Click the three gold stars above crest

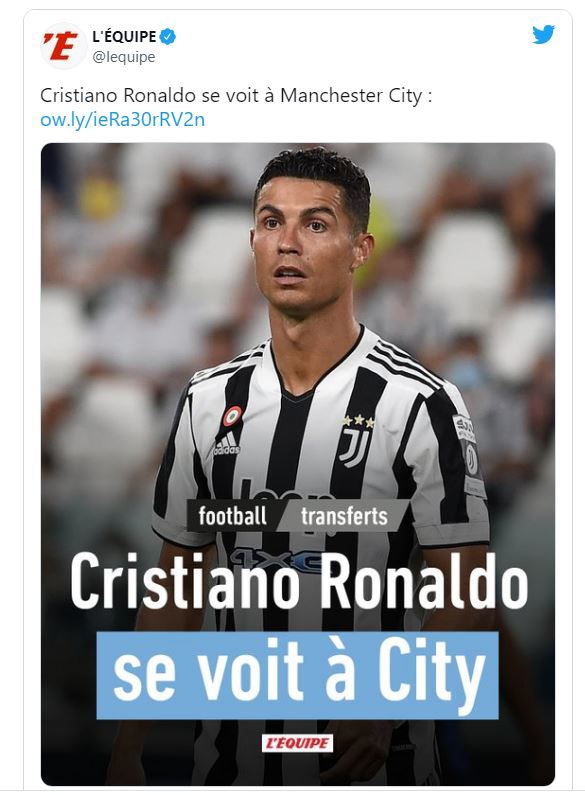coord(359,421)
